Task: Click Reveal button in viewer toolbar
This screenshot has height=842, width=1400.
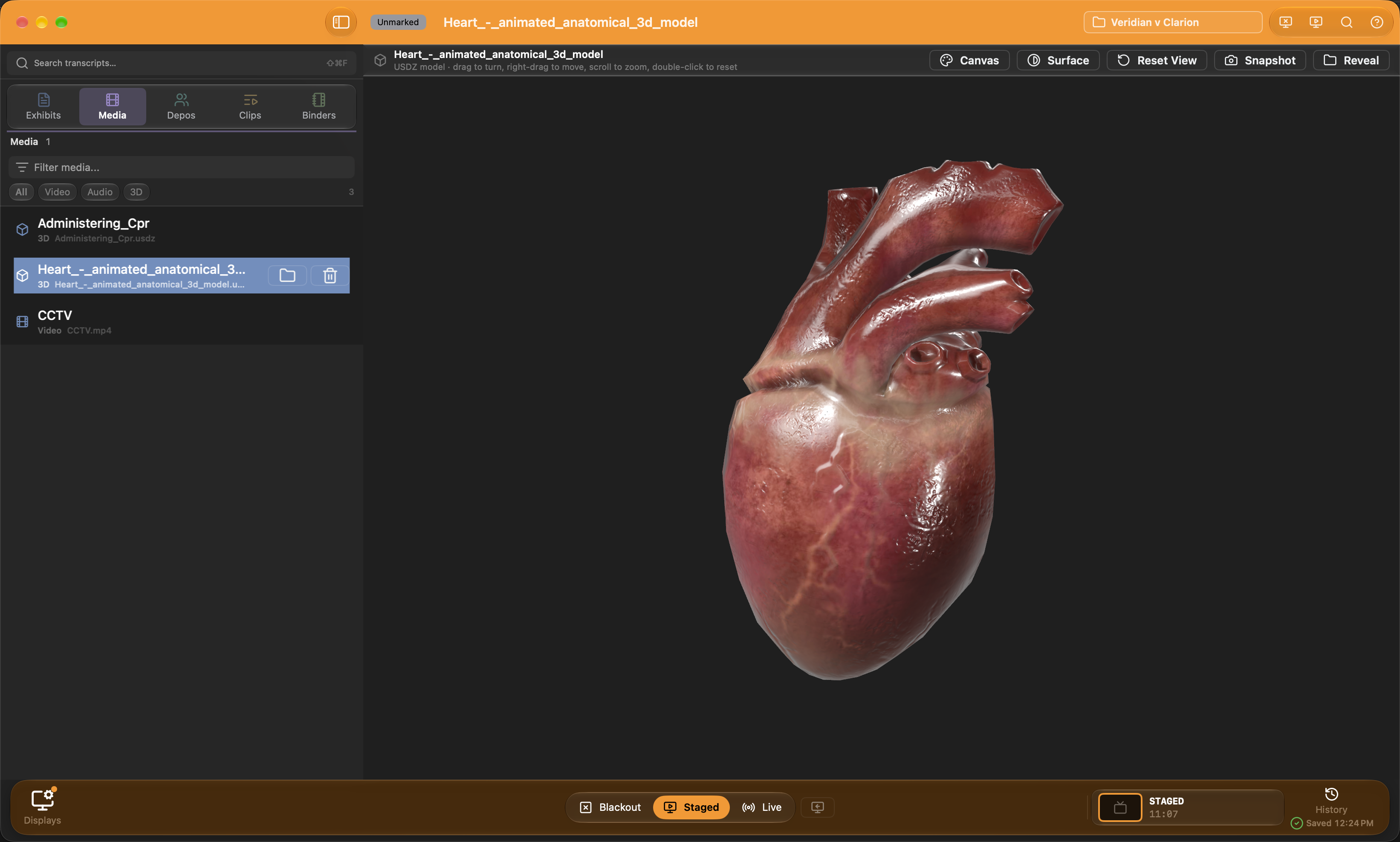Action: pyautogui.click(x=1351, y=60)
